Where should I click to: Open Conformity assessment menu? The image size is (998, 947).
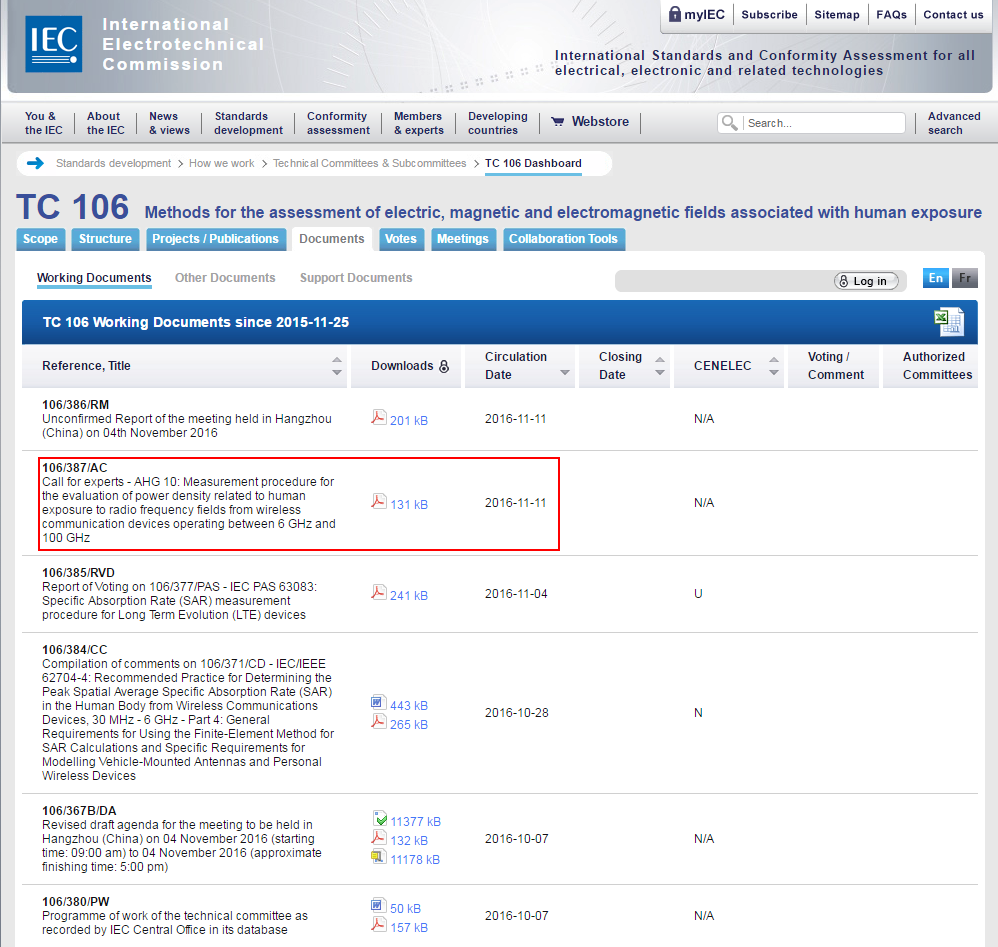click(338, 123)
